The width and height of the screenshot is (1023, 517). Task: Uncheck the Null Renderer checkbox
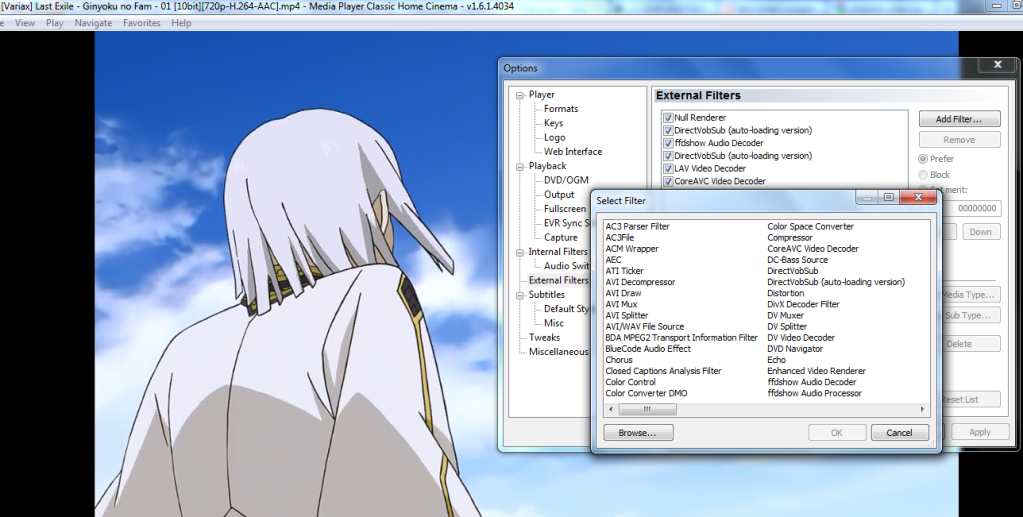pos(668,118)
